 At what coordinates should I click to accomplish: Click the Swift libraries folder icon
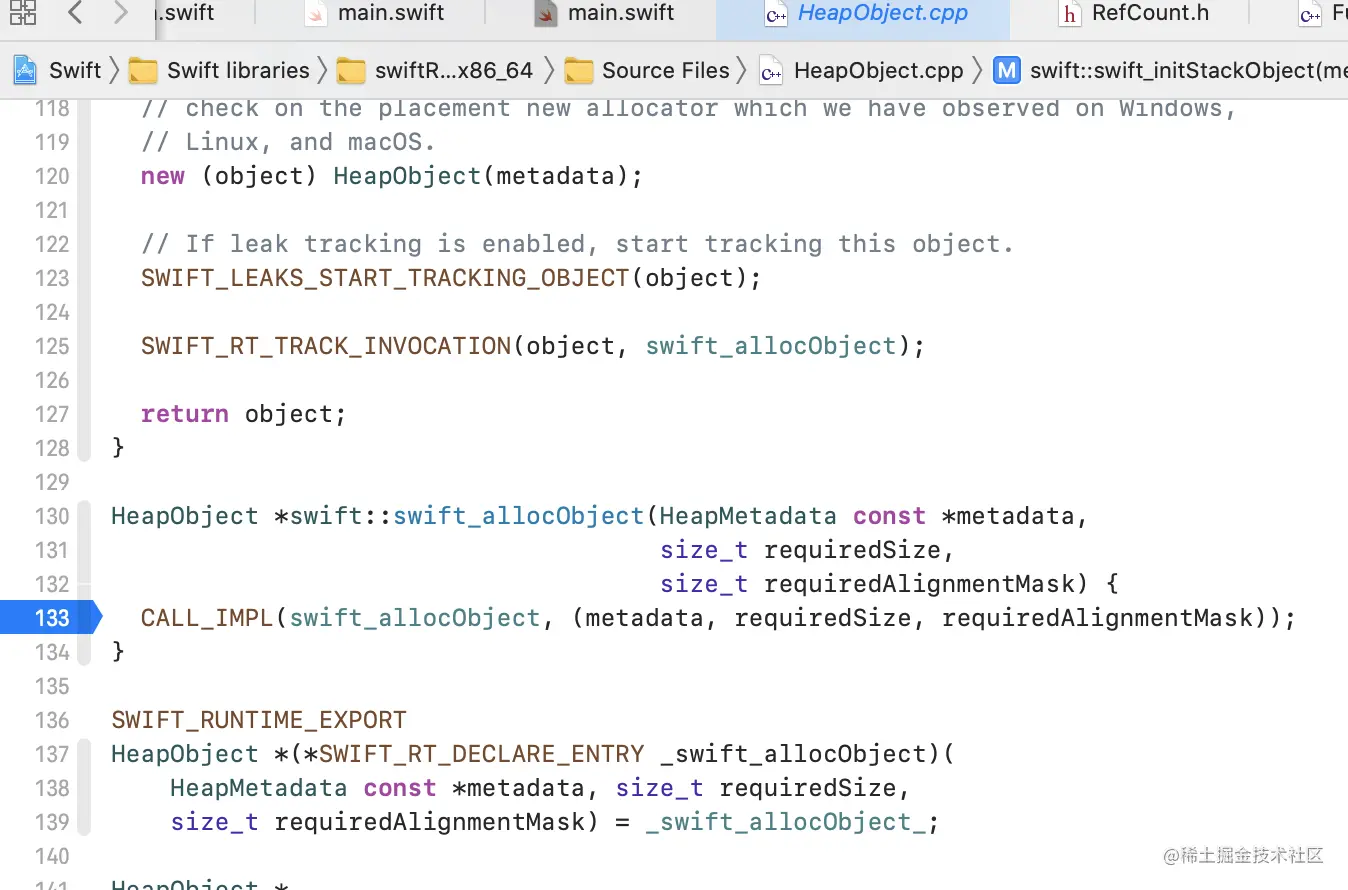pyautogui.click(x=144, y=71)
